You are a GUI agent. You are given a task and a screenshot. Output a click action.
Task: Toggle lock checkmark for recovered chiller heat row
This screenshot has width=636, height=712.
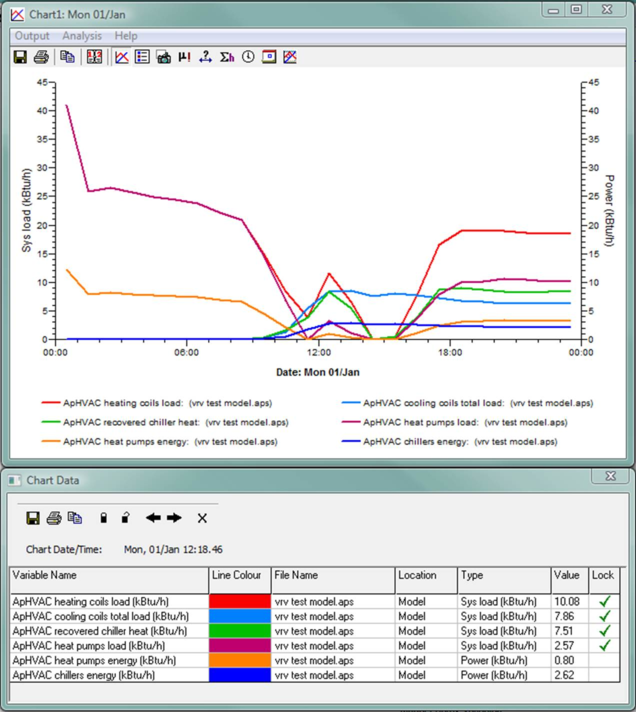coord(604,631)
